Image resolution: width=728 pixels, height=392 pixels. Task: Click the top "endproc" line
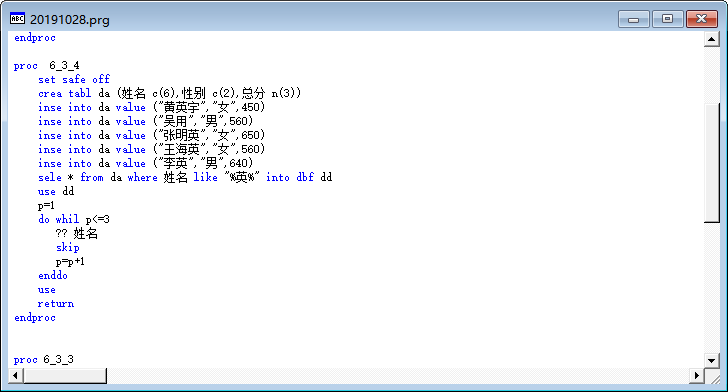(35, 38)
